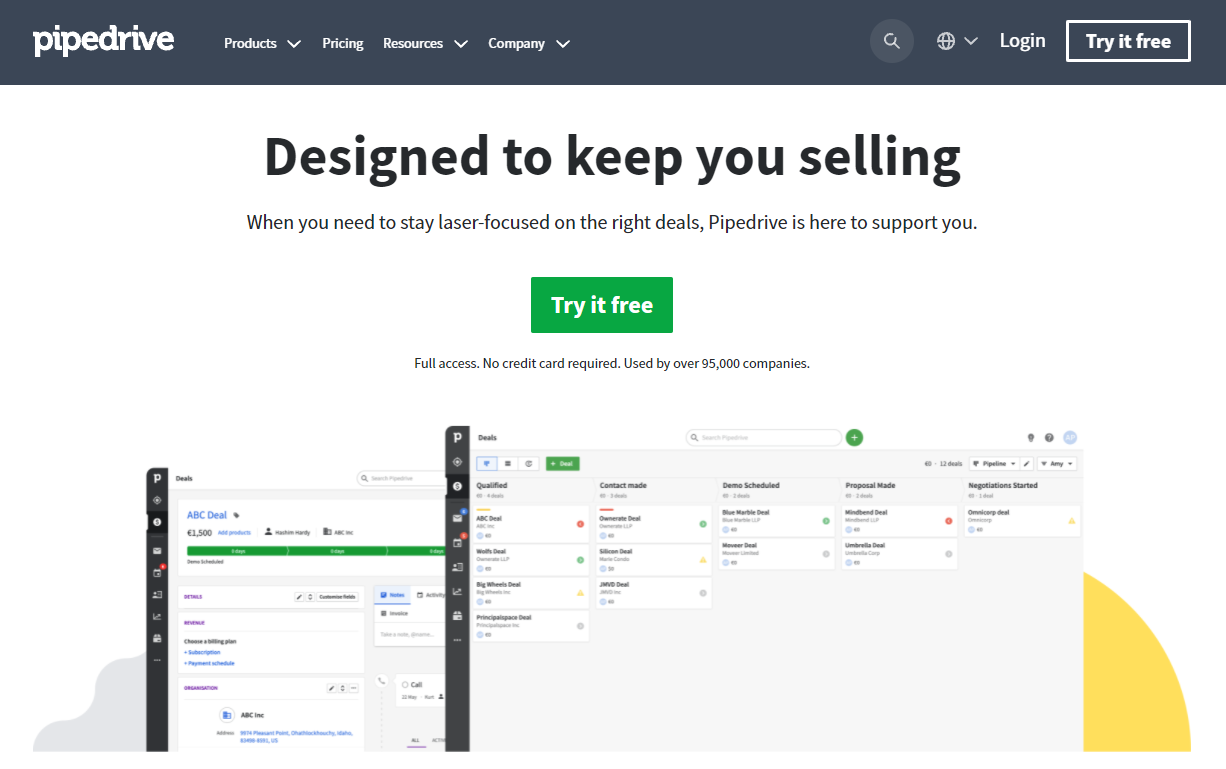This screenshot has width=1226, height=769.
Task: Click the Take a note input field
Action: (411, 634)
